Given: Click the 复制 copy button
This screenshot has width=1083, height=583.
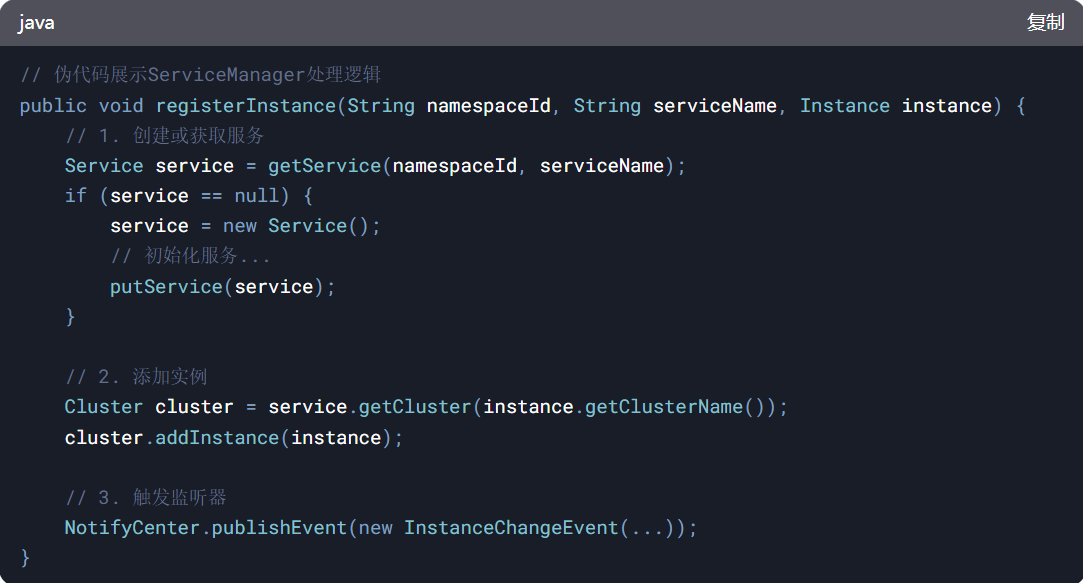Looking at the screenshot, I should [1045, 22].
